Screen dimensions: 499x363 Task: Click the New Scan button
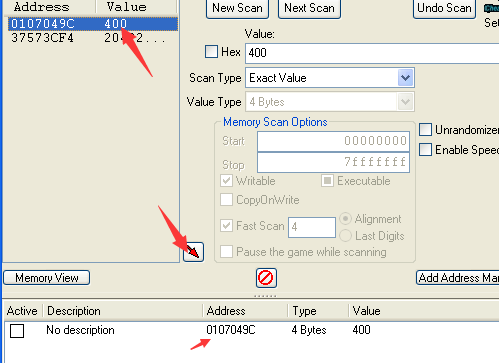tap(237, 8)
